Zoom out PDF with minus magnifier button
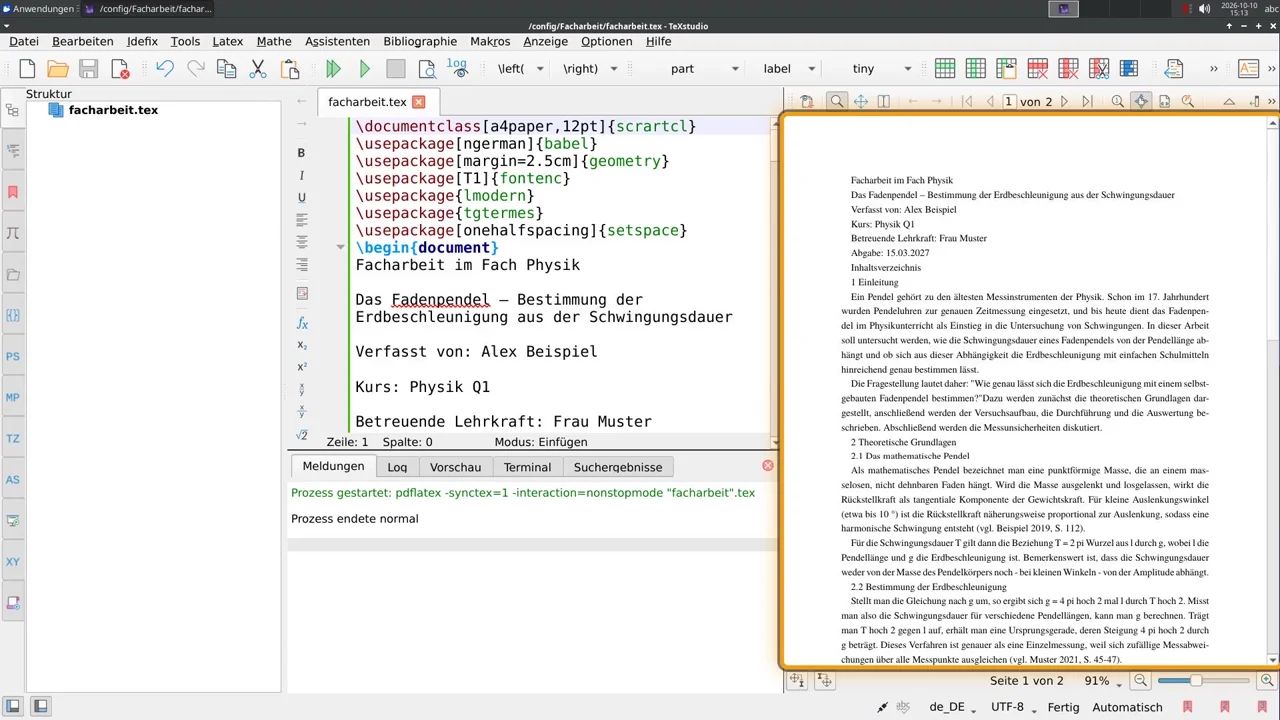The height and width of the screenshot is (720, 1280). [1140, 681]
